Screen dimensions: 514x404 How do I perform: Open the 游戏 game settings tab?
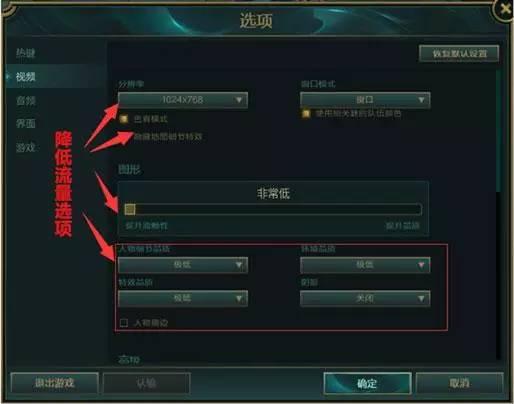pos(26,147)
